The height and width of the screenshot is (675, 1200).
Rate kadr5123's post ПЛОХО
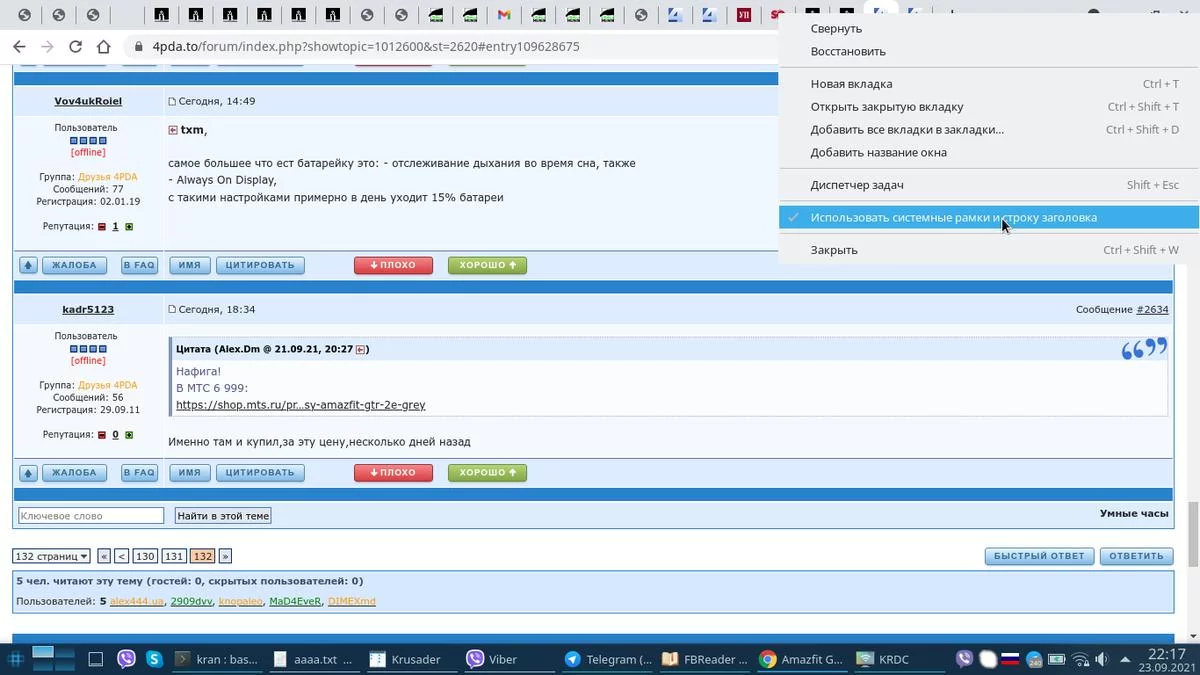393,473
